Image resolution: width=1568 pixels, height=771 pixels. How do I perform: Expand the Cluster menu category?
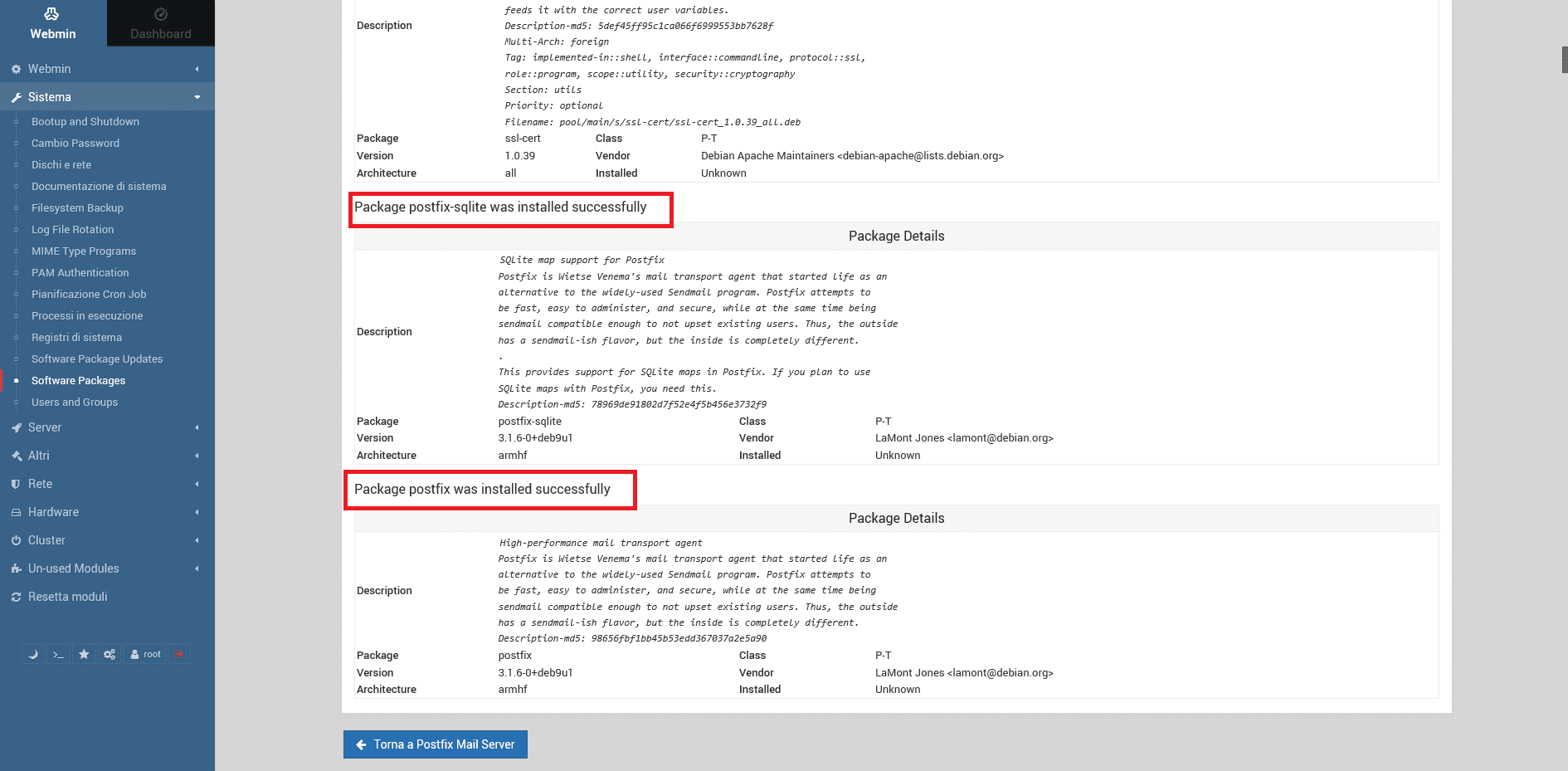pos(107,540)
